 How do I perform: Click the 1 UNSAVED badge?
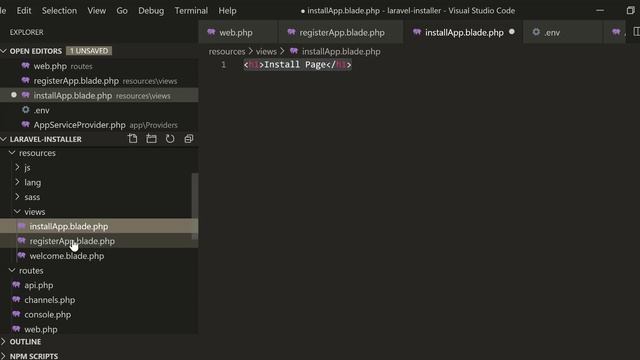(x=89, y=51)
